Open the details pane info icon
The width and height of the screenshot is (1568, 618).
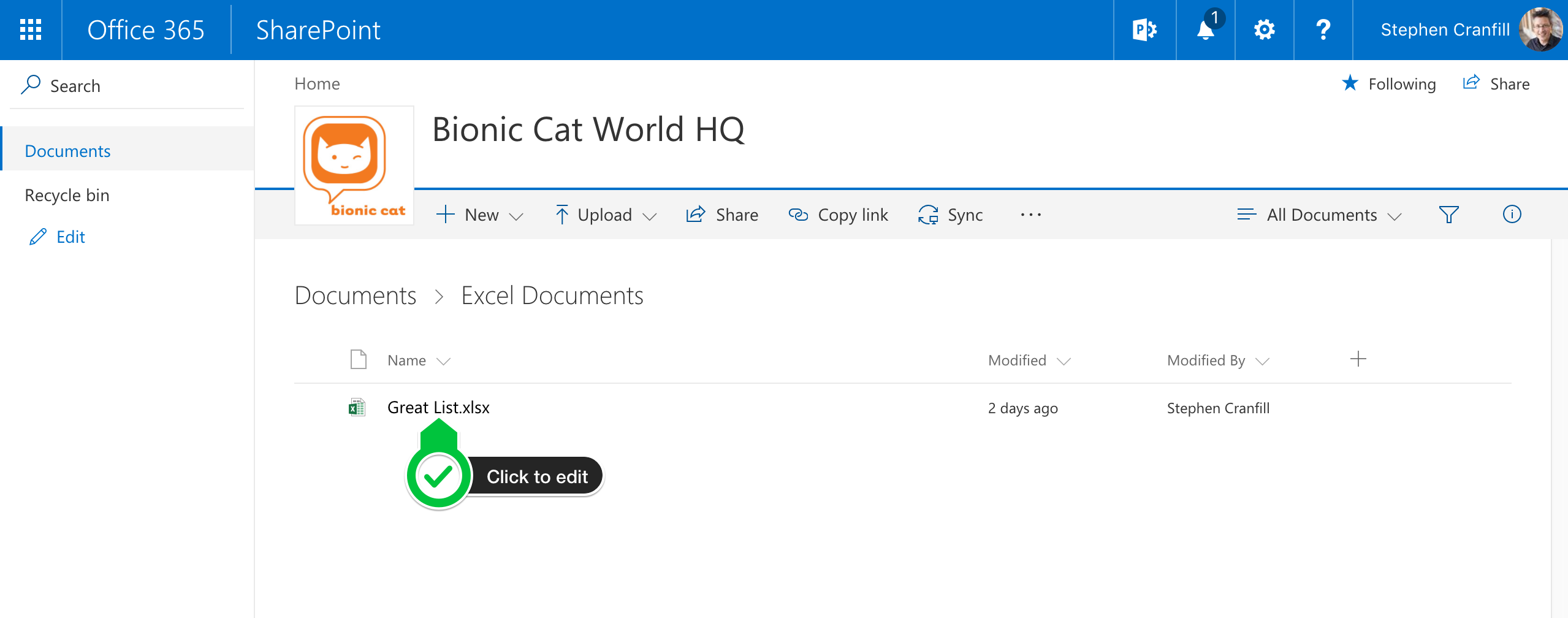[1512, 214]
